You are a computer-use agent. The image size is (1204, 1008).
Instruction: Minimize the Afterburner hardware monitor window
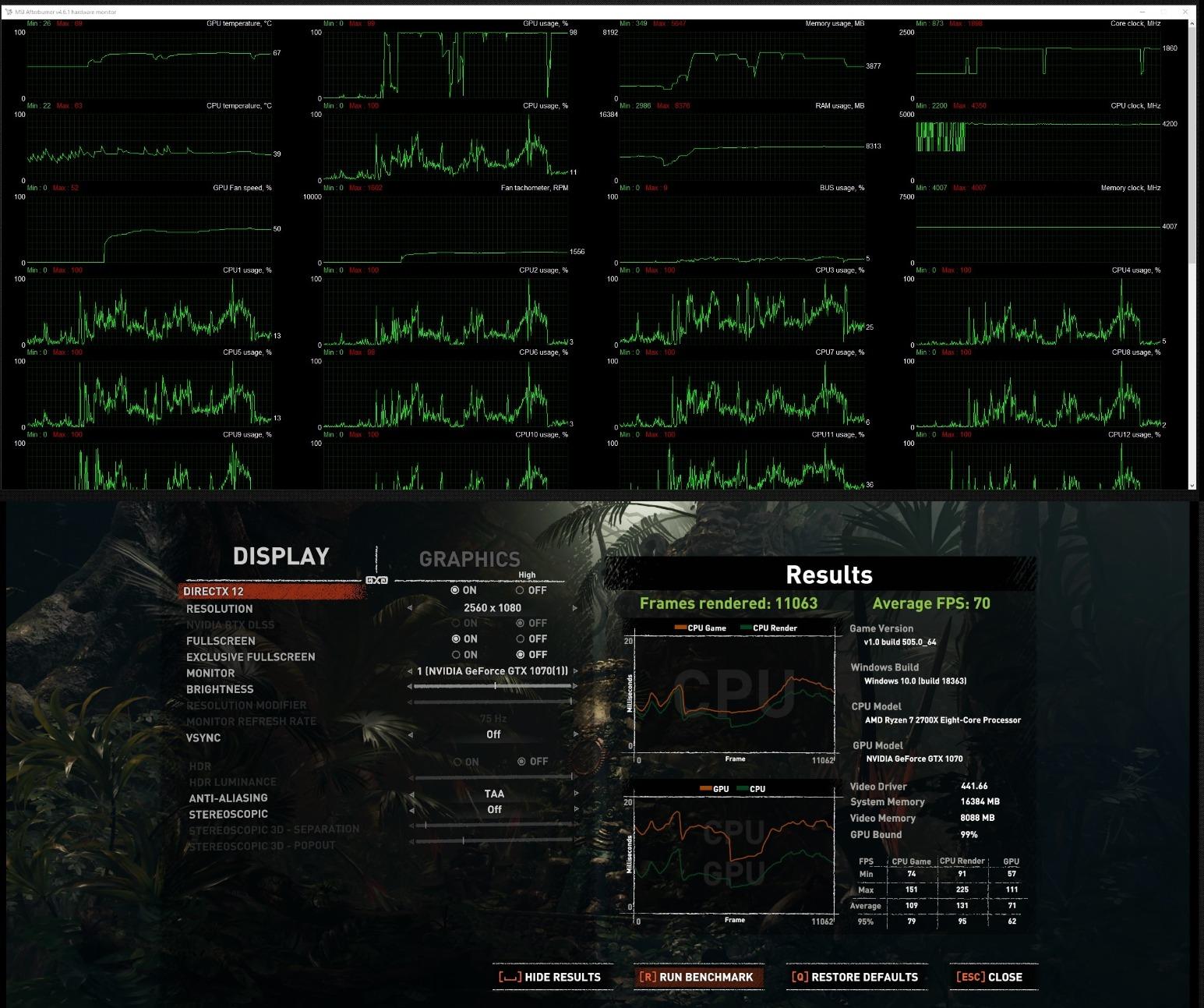1142,12
